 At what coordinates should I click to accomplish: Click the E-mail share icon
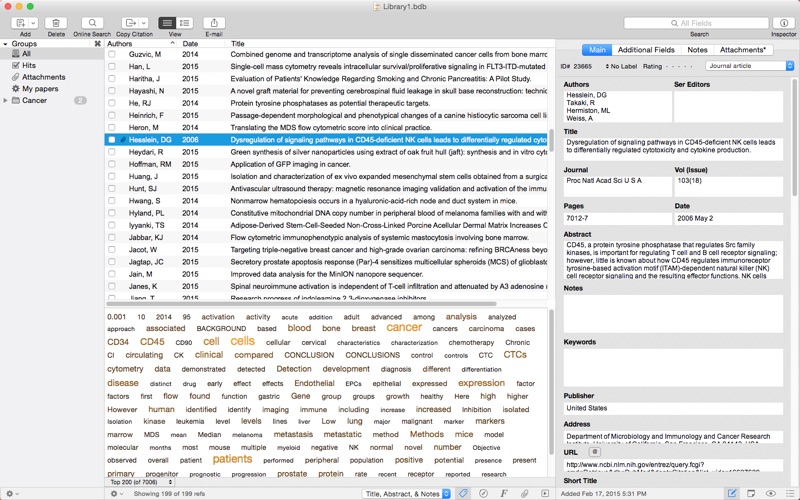pos(214,23)
